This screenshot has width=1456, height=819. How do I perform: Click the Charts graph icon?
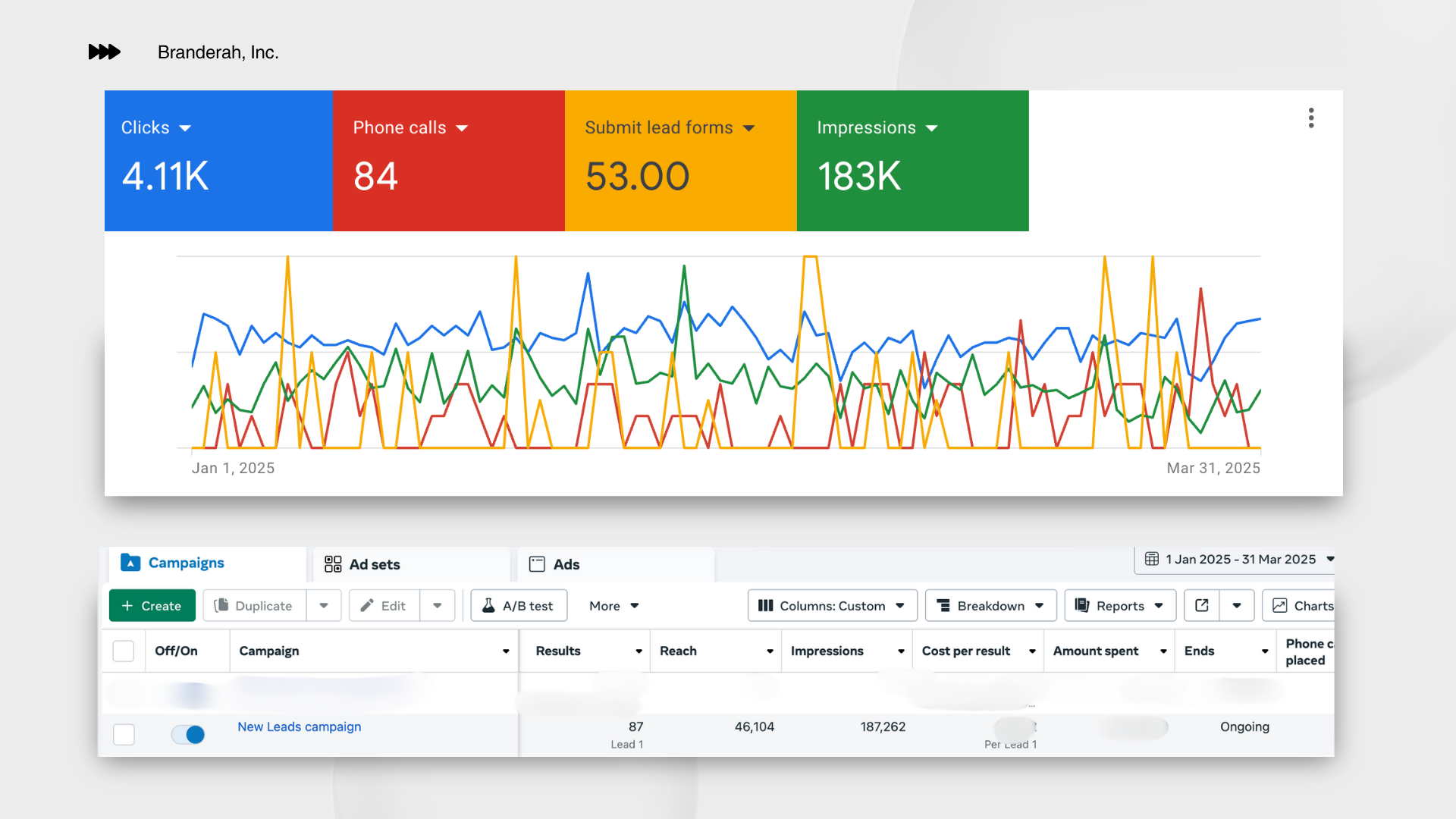point(1280,605)
